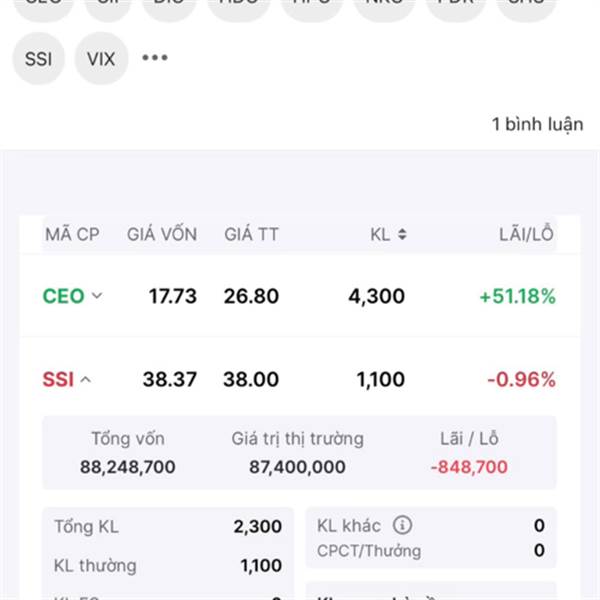This screenshot has height=600, width=600.
Task: Select the LÃI/LỖ column header
Action: point(527,234)
